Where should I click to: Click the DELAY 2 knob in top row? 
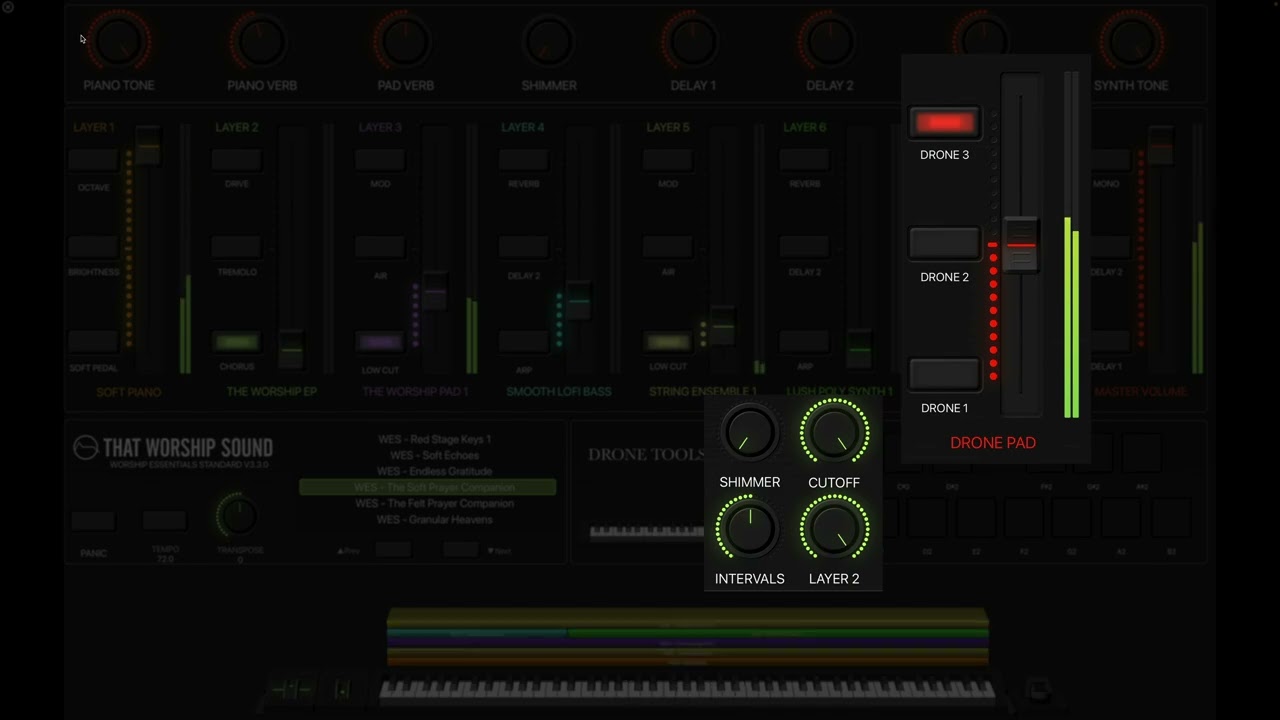pos(829,43)
